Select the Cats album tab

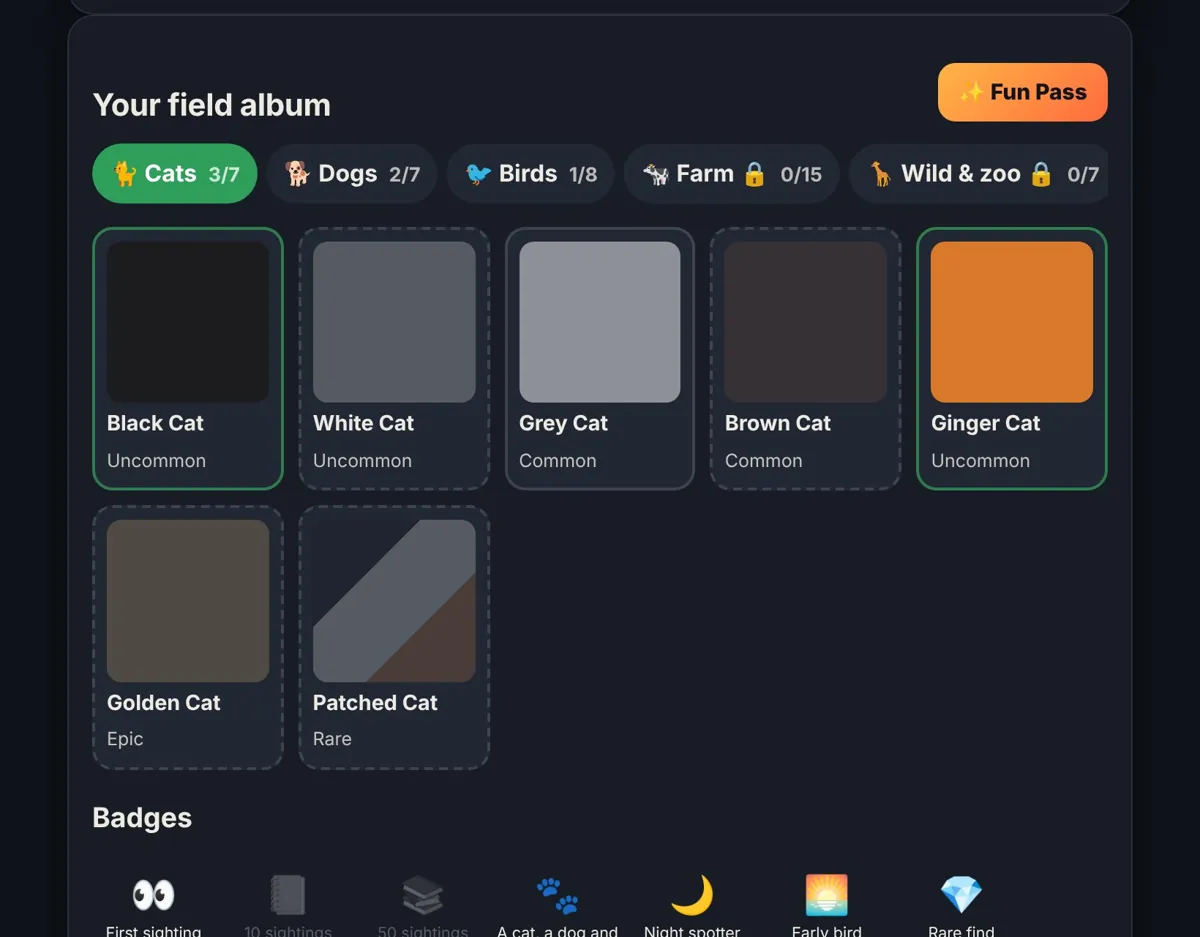click(175, 174)
